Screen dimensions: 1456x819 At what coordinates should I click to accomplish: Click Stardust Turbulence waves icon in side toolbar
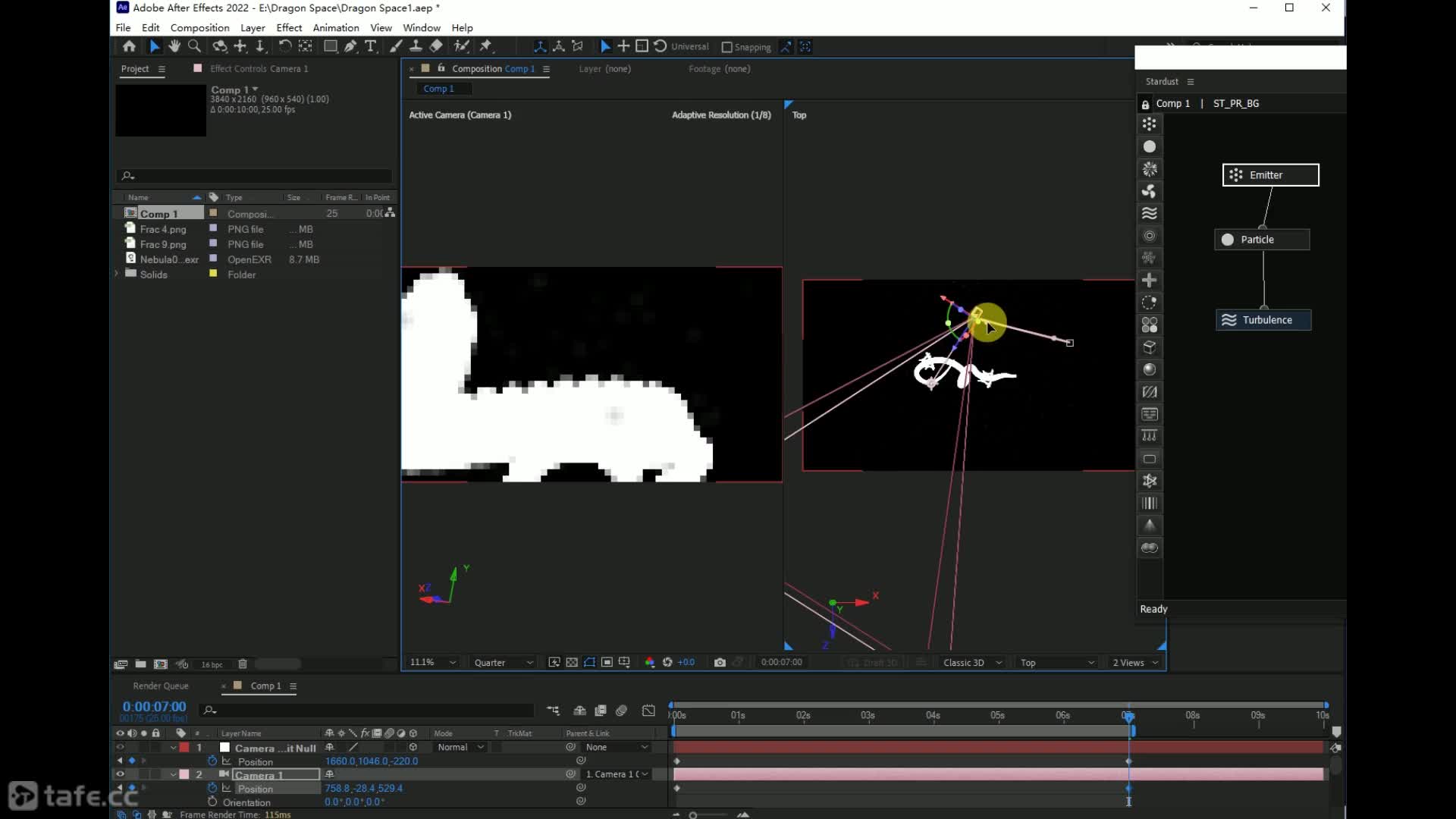point(1150,213)
